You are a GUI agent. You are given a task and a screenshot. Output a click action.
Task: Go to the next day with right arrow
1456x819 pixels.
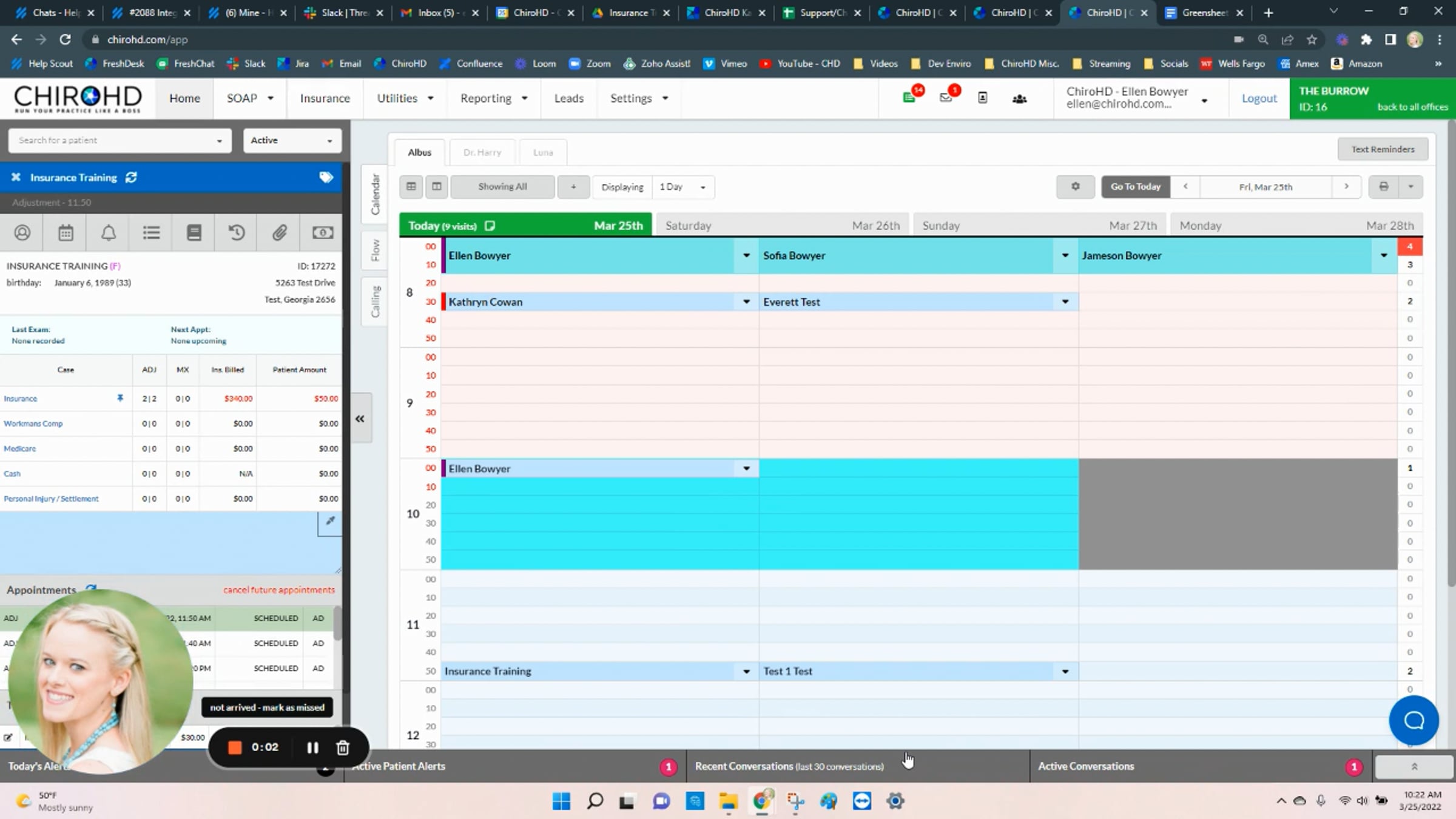click(x=1346, y=187)
